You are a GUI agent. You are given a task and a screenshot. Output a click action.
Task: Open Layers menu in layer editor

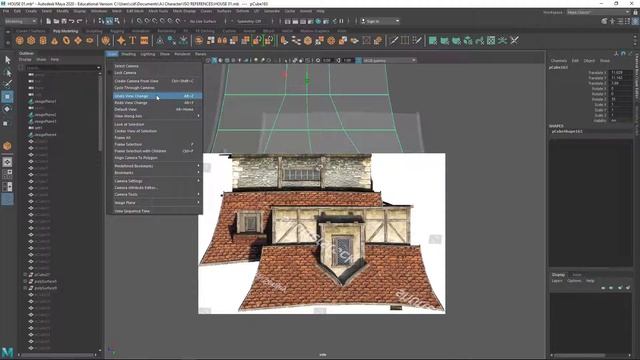click(557, 281)
